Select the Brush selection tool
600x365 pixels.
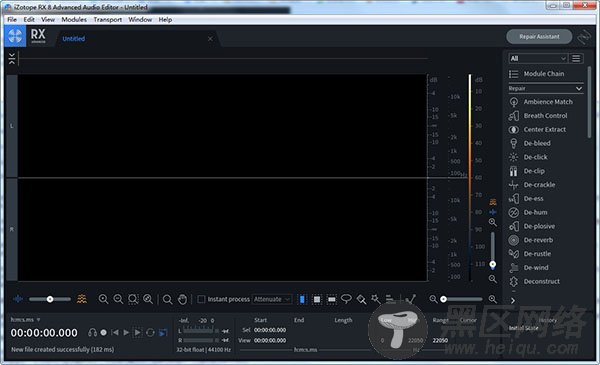pyautogui.click(x=361, y=299)
